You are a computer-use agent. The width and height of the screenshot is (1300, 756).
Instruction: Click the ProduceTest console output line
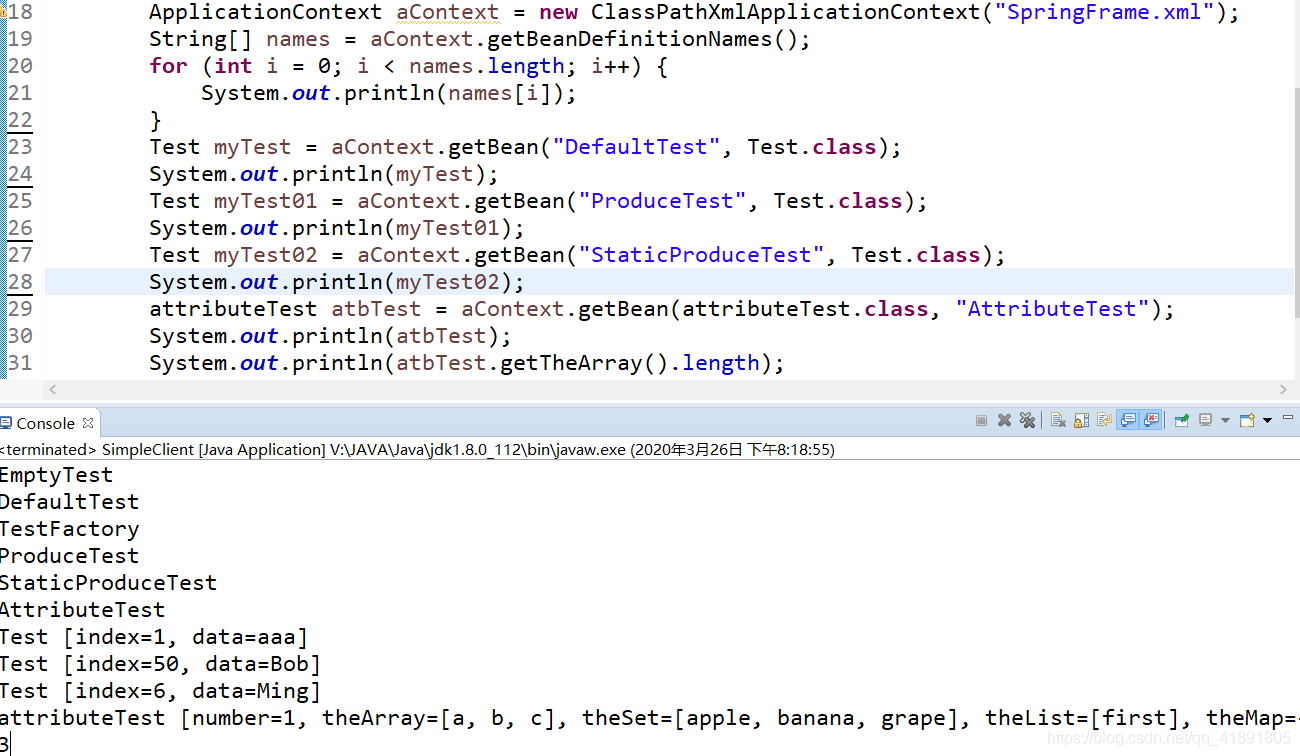coord(69,556)
